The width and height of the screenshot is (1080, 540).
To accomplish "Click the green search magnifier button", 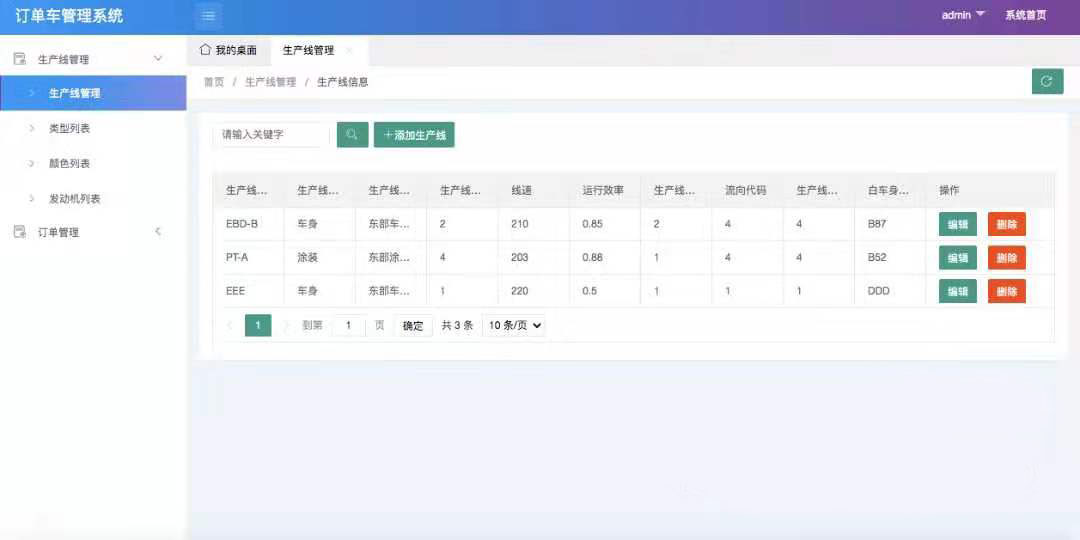I will [x=352, y=135].
